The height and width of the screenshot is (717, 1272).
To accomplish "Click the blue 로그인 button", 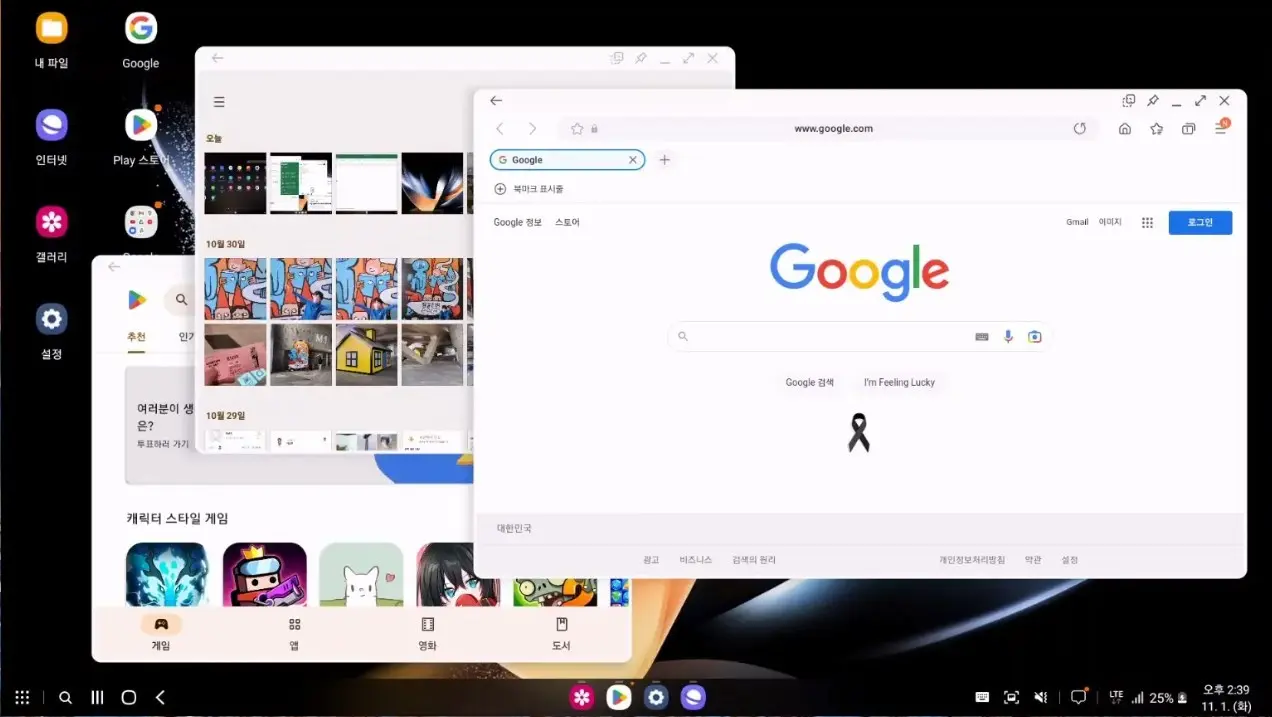I will pos(1200,223).
